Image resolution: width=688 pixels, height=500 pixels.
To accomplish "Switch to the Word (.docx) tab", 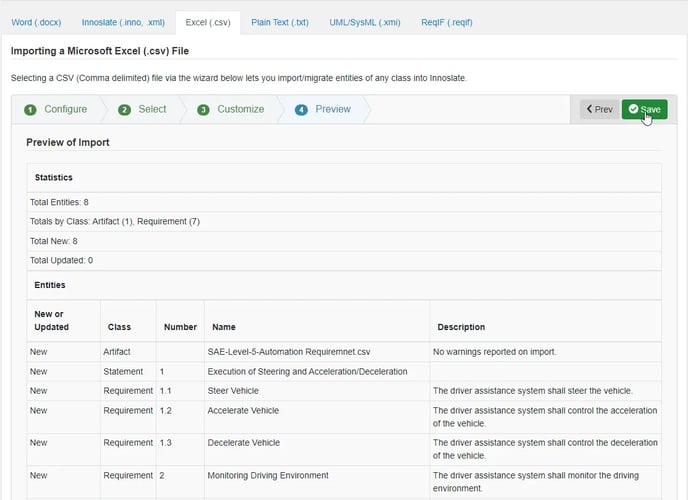I will tap(36, 21).
